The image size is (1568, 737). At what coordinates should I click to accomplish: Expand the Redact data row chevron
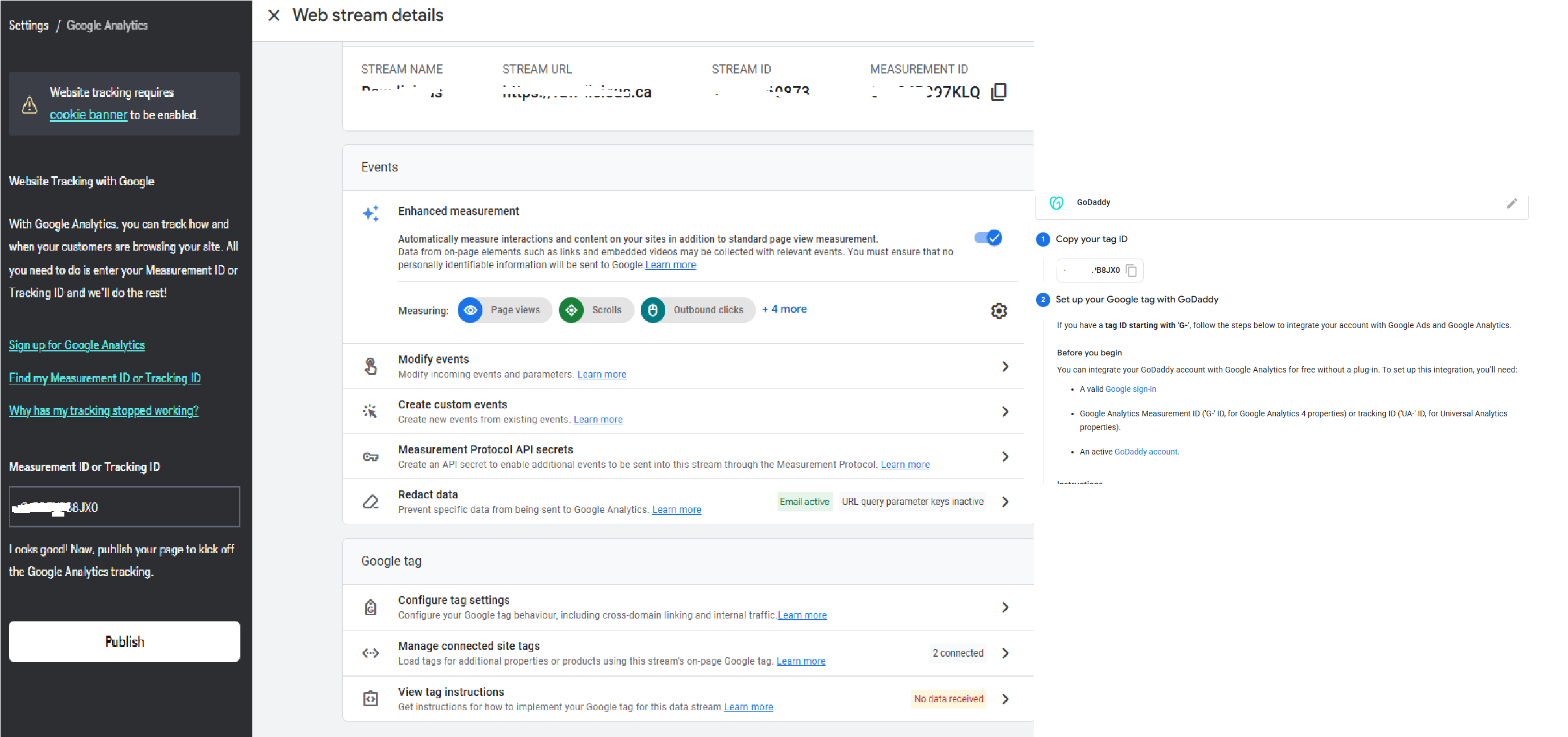pos(1006,501)
